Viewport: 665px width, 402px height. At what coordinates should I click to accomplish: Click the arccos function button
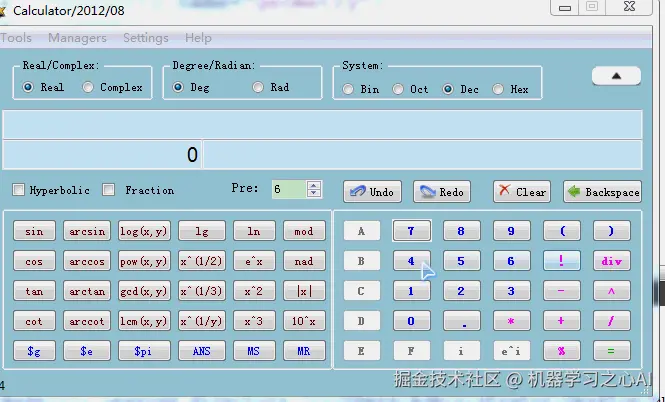(x=87, y=261)
